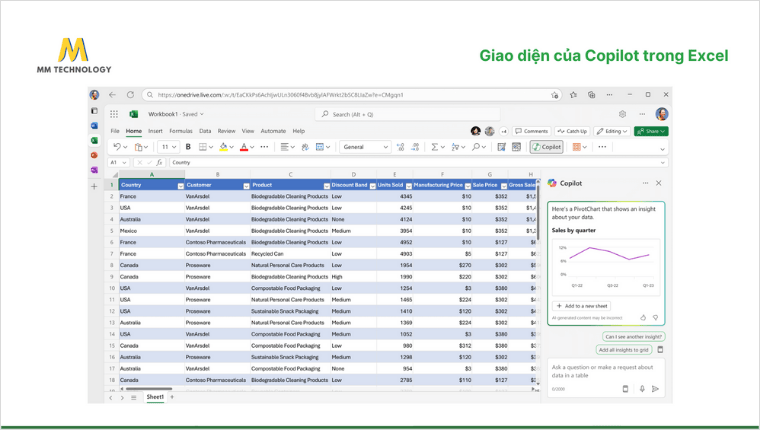Toggle the Copilot pane button in ribbon
Screen dimensions: 760x430
(546, 147)
